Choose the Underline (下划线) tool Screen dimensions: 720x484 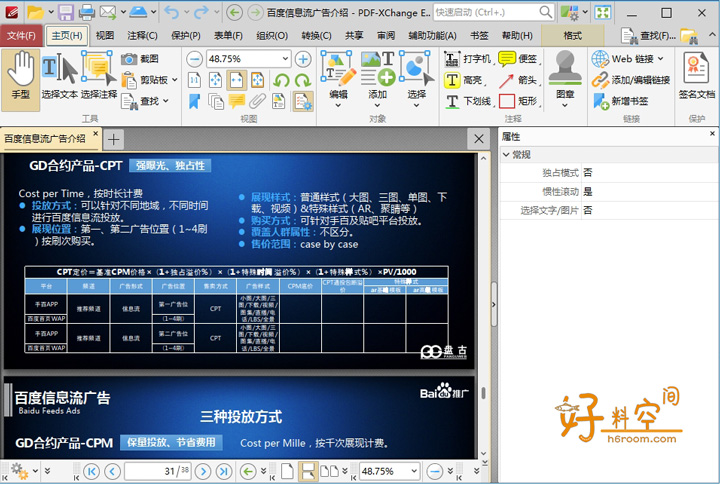pos(468,101)
